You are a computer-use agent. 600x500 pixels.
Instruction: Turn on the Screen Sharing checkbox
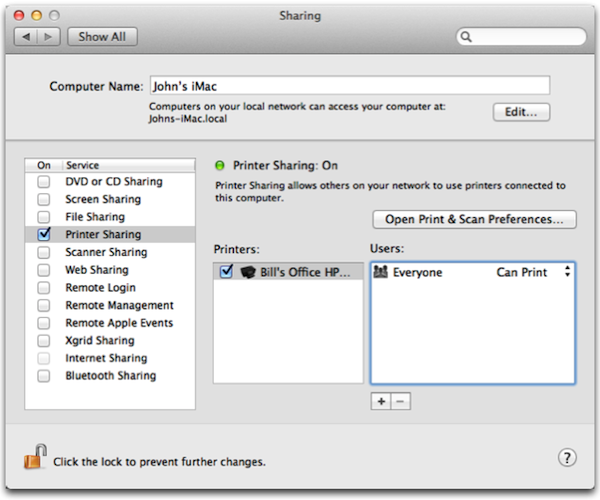pyautogui.click(x=43, y=199)
